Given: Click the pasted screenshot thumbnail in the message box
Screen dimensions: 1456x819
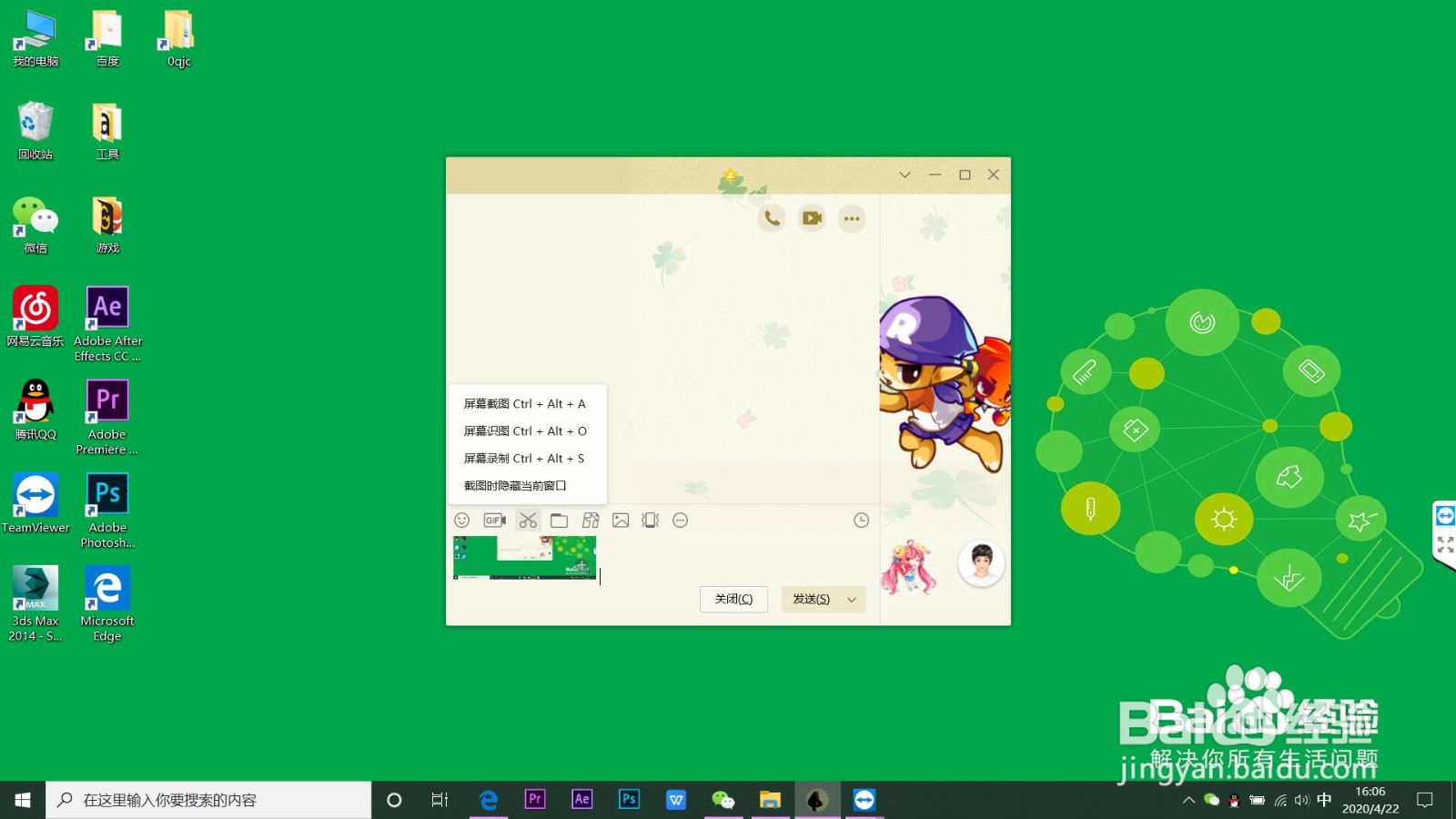Looking at the screenshot, I should (x=524, y=558).
